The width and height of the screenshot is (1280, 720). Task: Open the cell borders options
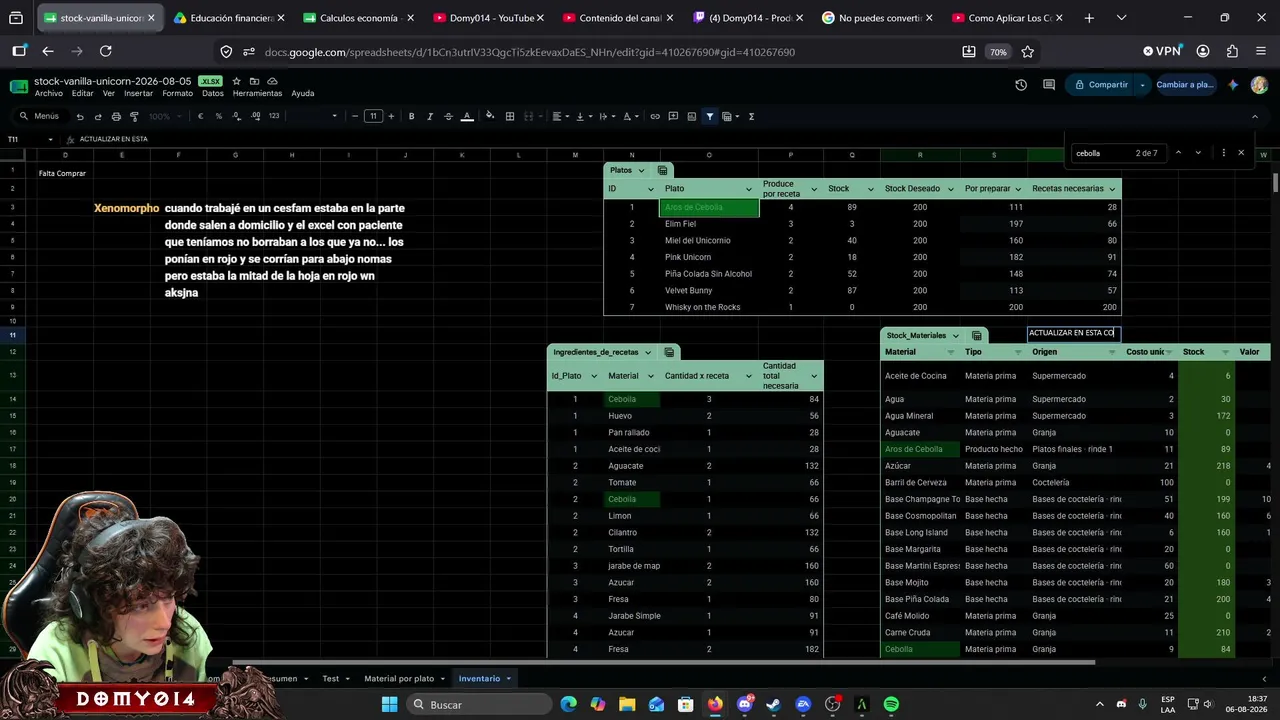tap(510, 116)
